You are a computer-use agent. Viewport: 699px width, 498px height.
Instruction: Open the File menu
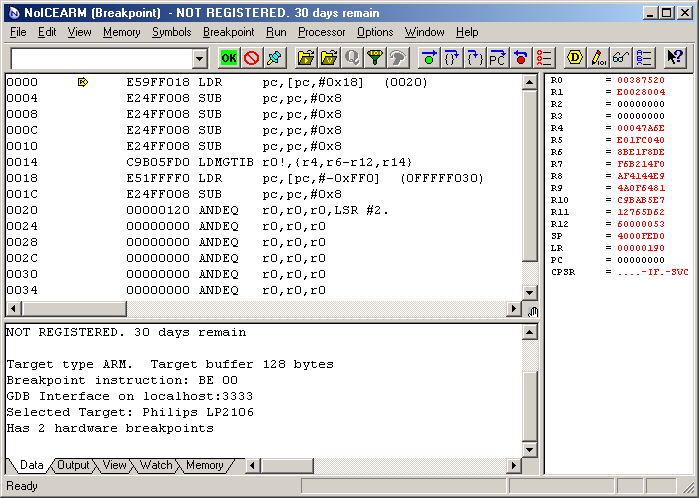point(18,32)
